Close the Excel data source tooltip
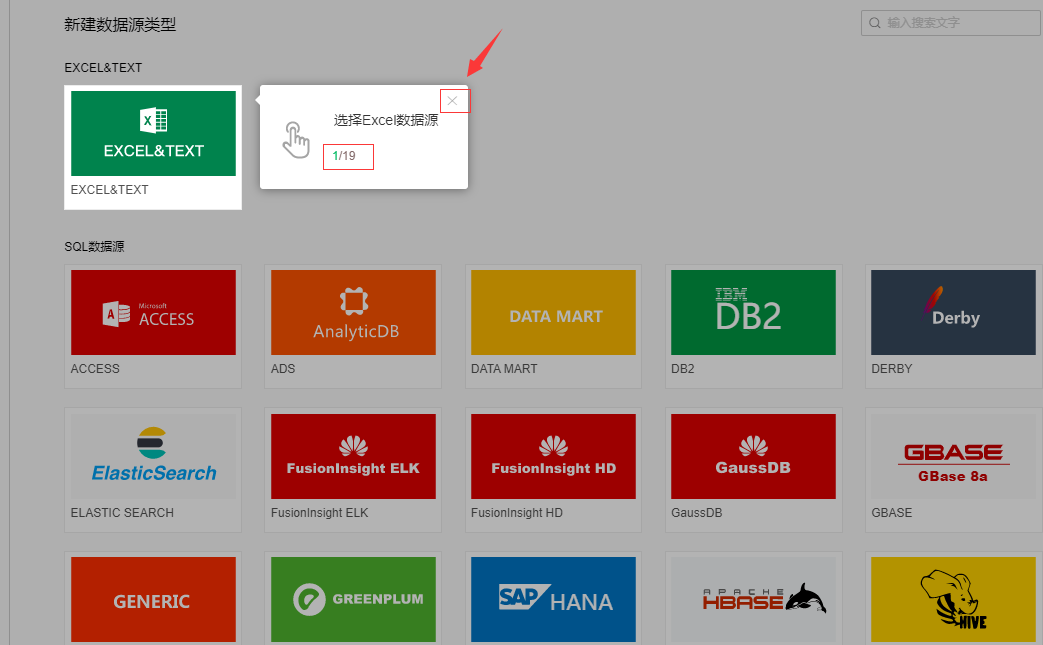Image resolution: width=1043 pixels, height=645 pixels. point(452,100)
